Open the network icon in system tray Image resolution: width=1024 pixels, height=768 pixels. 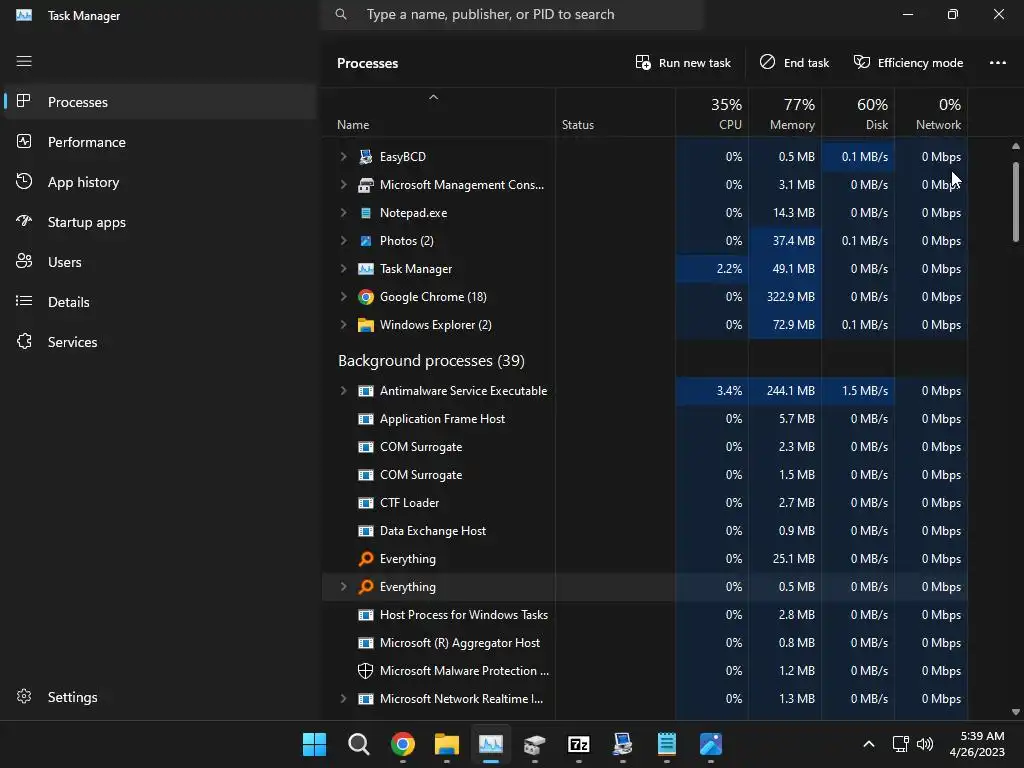tap(901, 744)
